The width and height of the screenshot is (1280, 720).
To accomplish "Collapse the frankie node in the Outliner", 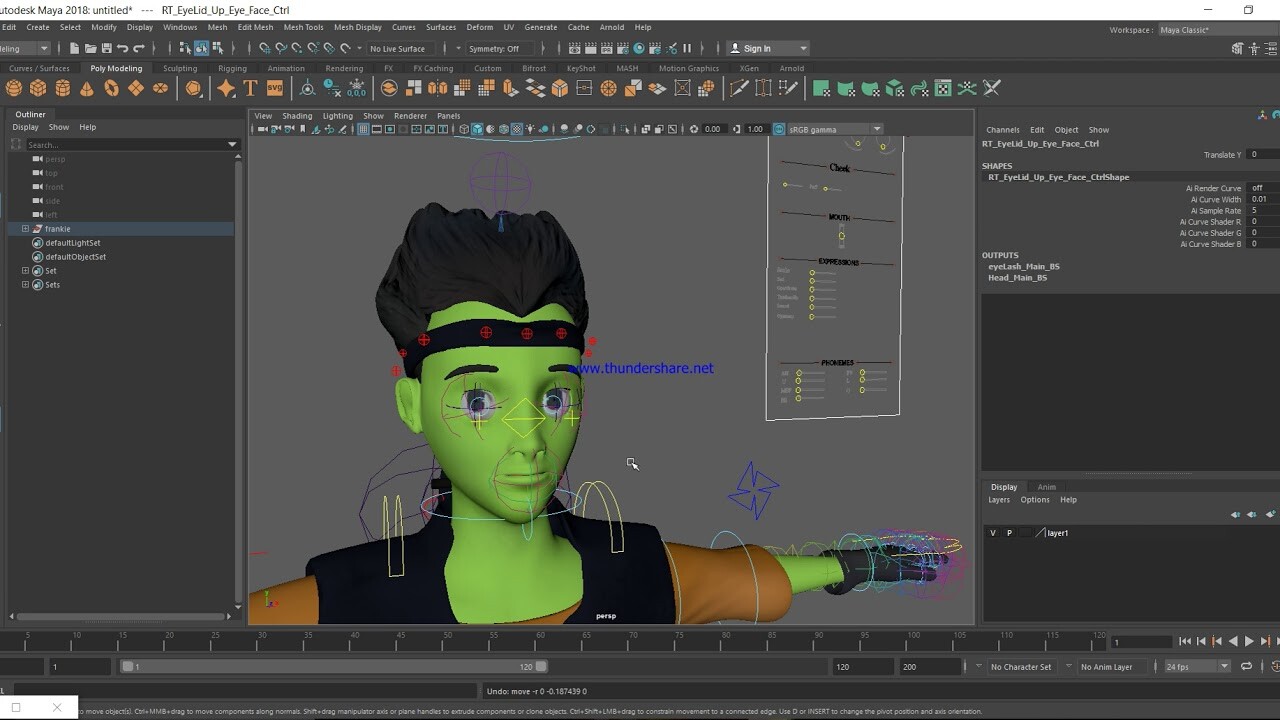I will pos(24,229).
